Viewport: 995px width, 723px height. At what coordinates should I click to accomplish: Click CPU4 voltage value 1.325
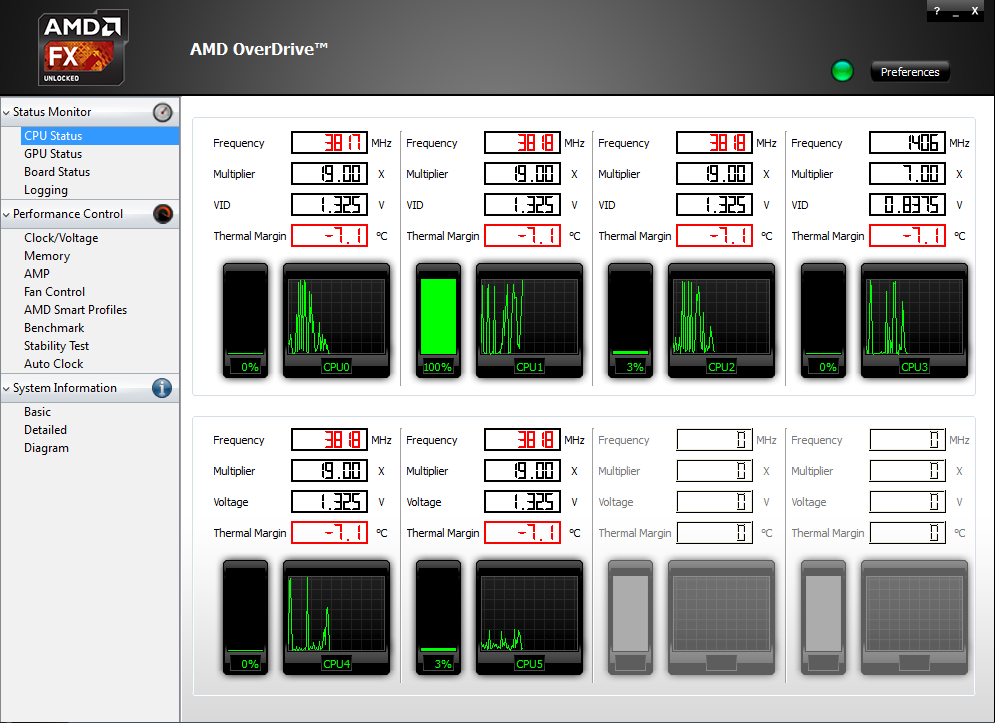[329, 502]
